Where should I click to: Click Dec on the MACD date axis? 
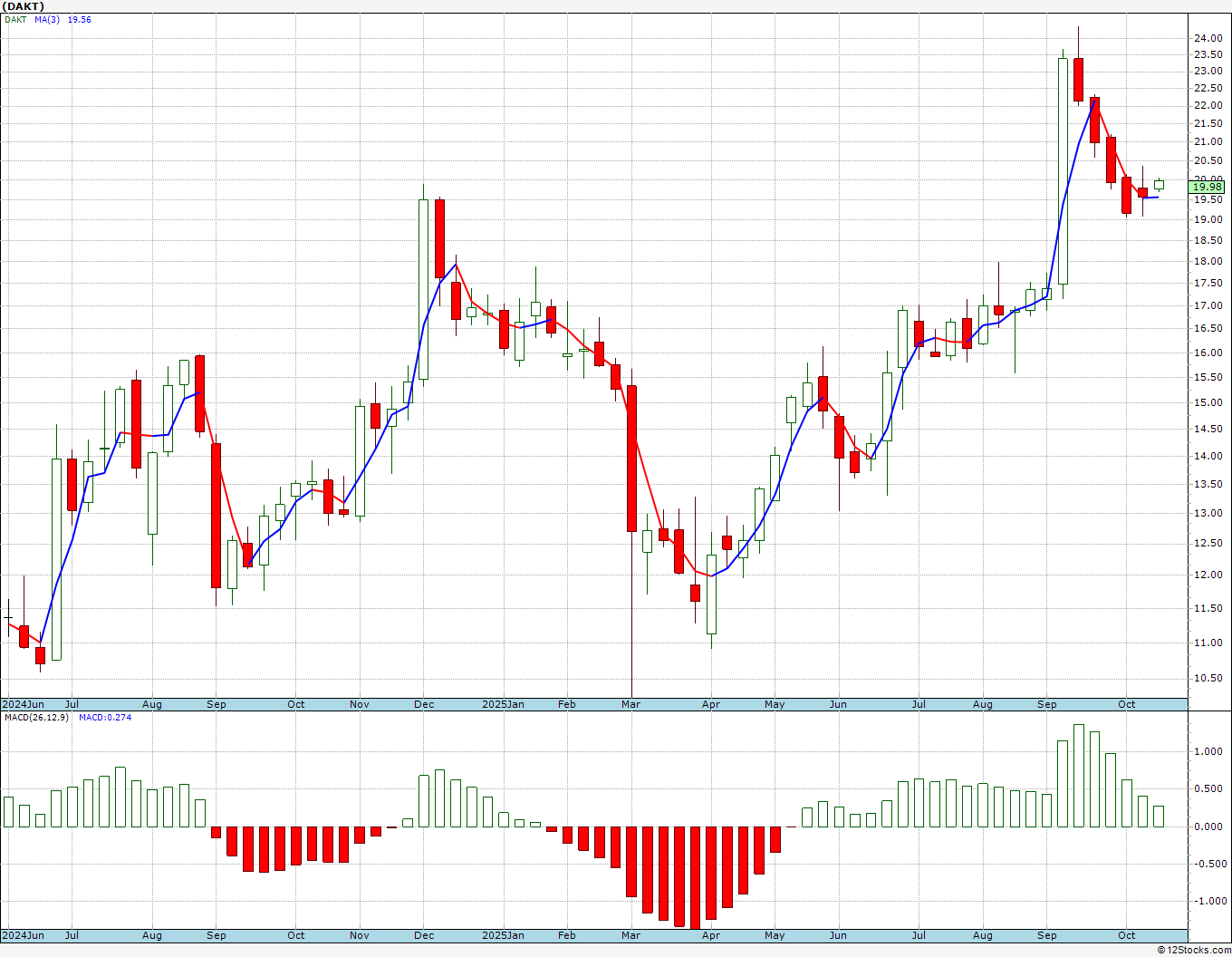point(424,935)
